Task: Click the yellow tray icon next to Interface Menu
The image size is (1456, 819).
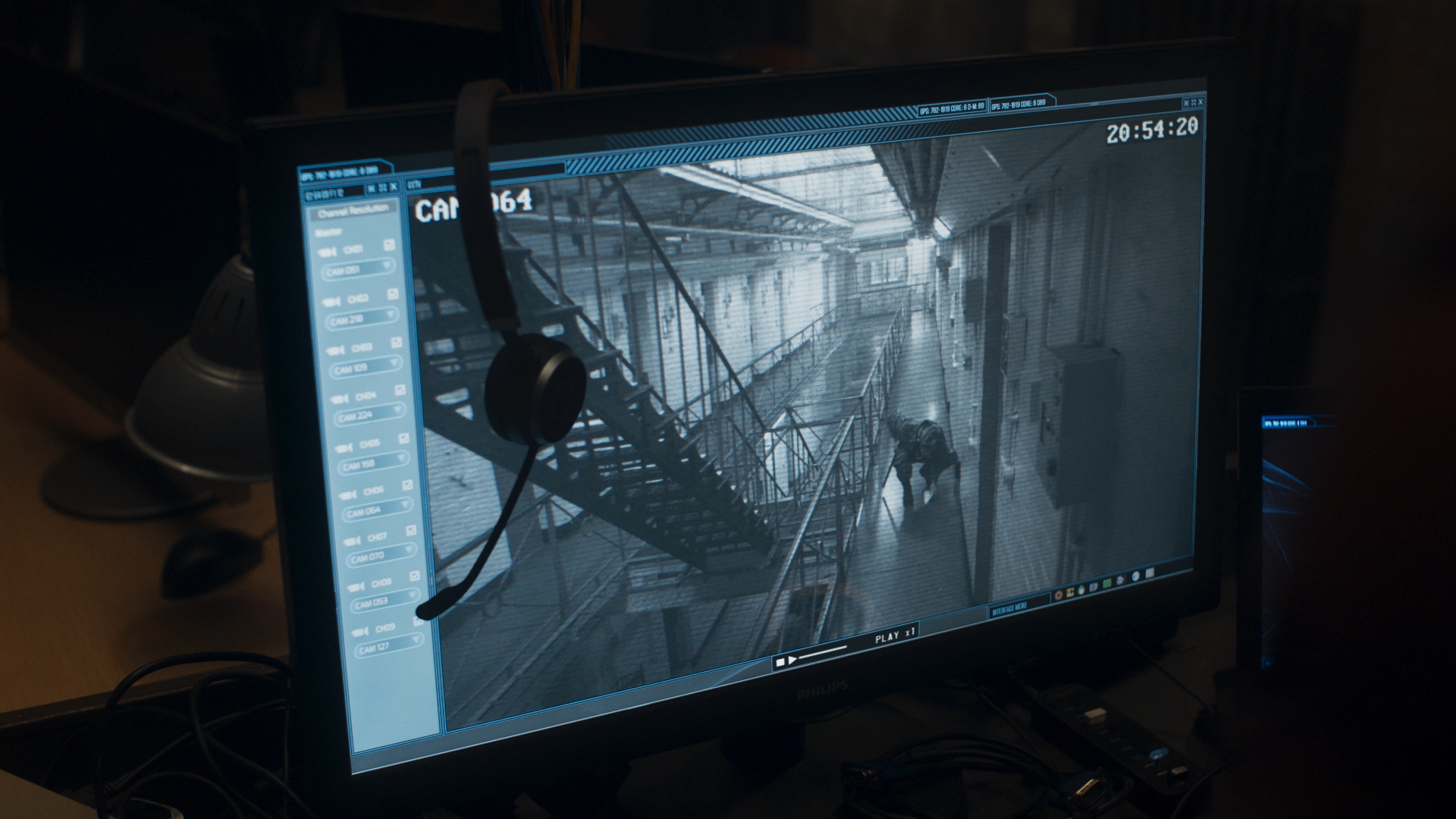Action: [1070, 593]
